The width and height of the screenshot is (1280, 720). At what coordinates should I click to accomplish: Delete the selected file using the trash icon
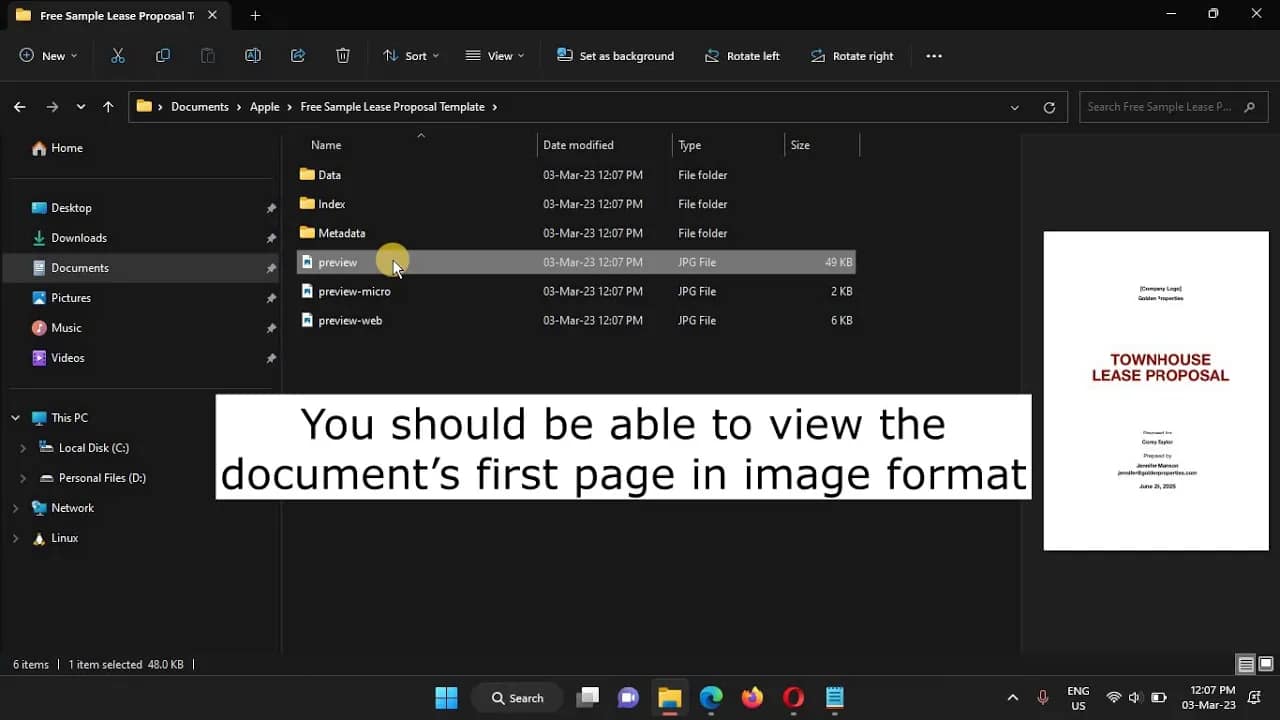coord(343,56)
